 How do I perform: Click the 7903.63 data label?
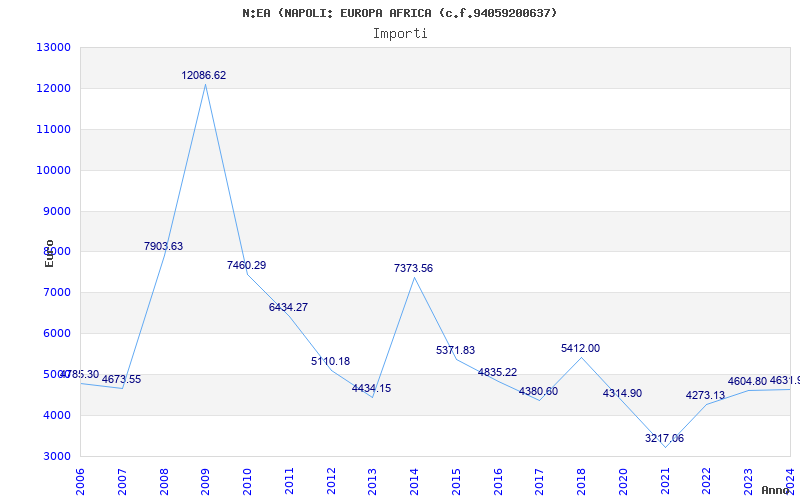click(x=163, y=246)
